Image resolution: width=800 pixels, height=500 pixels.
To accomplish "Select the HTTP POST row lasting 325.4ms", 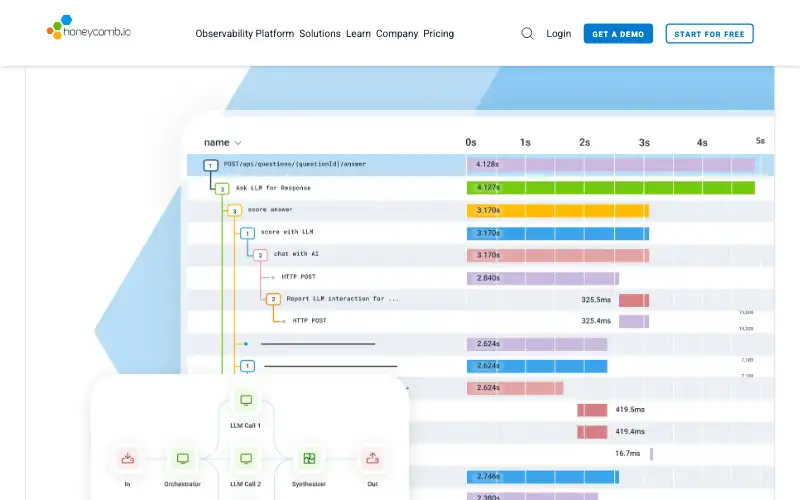I will [x=480, y=321].
